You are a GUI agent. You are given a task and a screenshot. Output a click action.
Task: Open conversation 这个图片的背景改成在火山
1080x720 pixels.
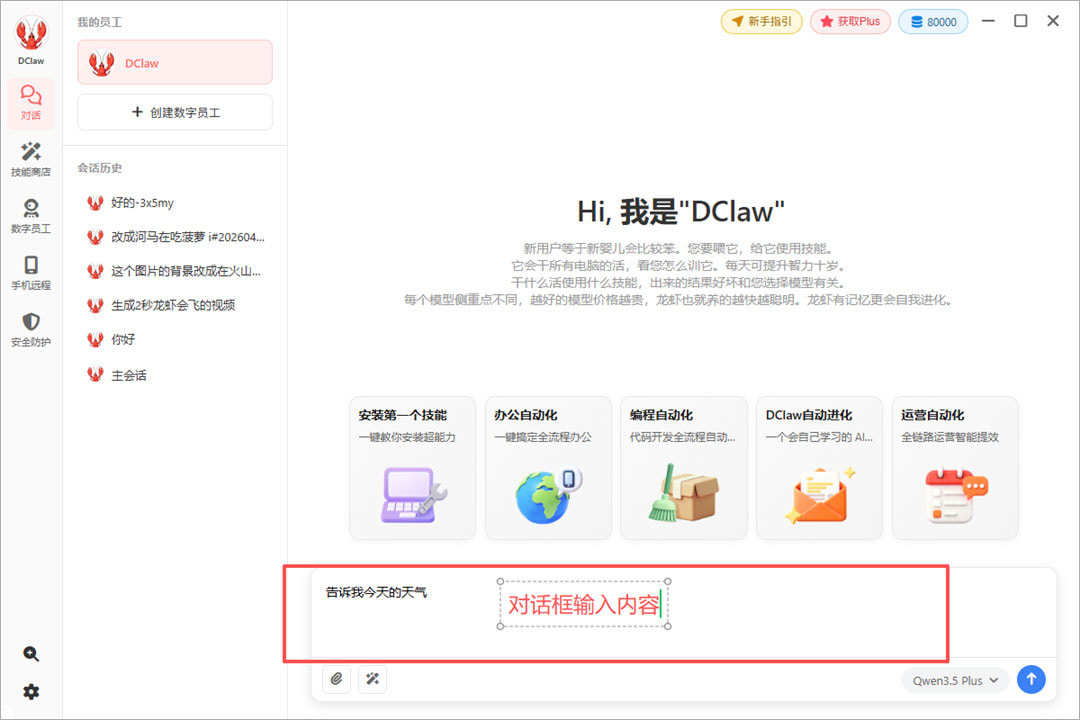point(175,271)
